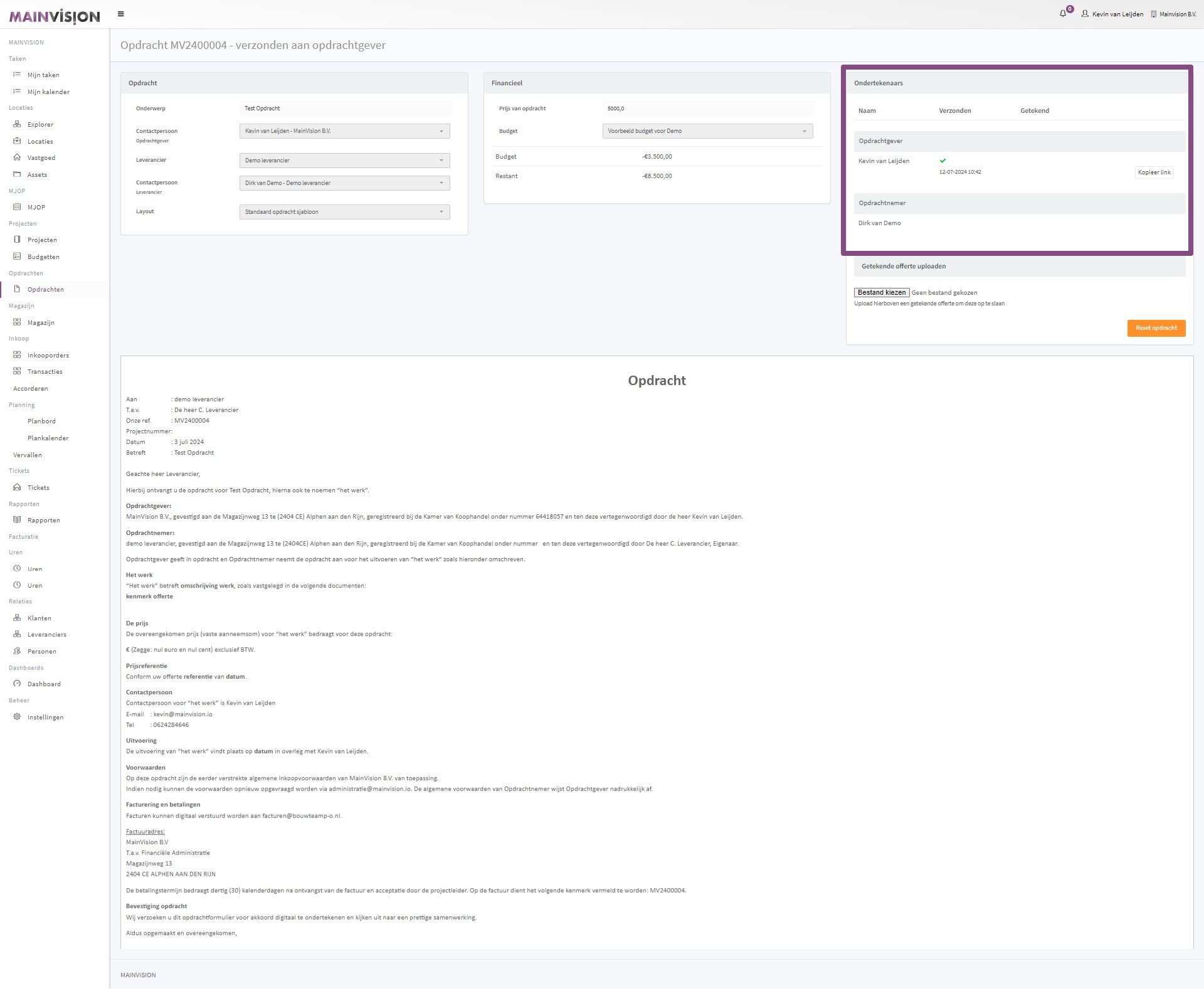Expand the Leverancier dropdown
This screenshot has height=989, width=1204.
pos(344,161)
